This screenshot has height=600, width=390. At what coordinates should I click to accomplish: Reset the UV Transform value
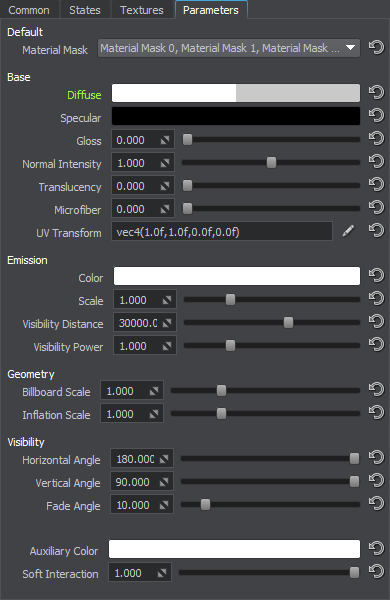tap(376, 230)
